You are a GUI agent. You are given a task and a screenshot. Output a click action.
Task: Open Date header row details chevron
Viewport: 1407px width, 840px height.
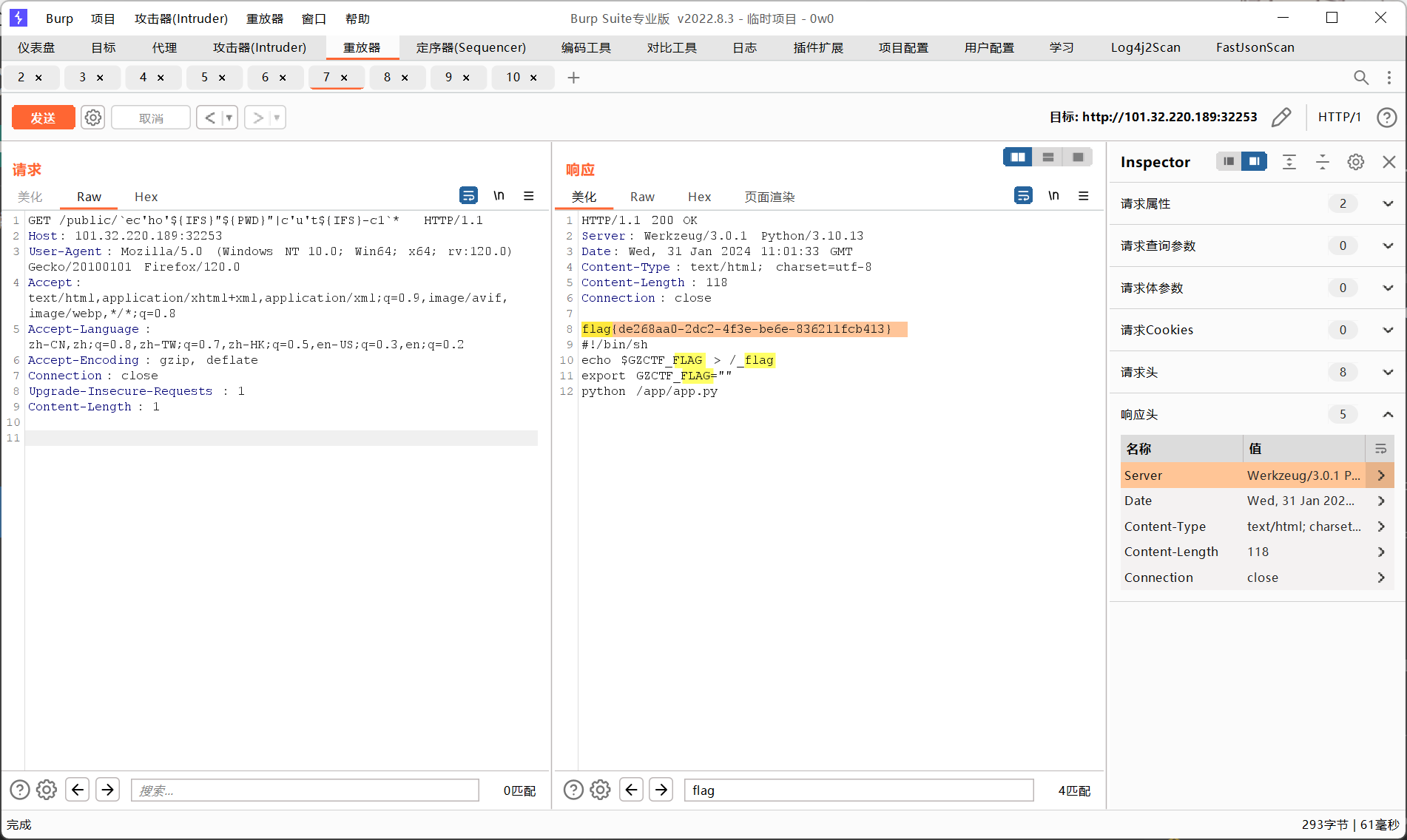pos(1381,501)
